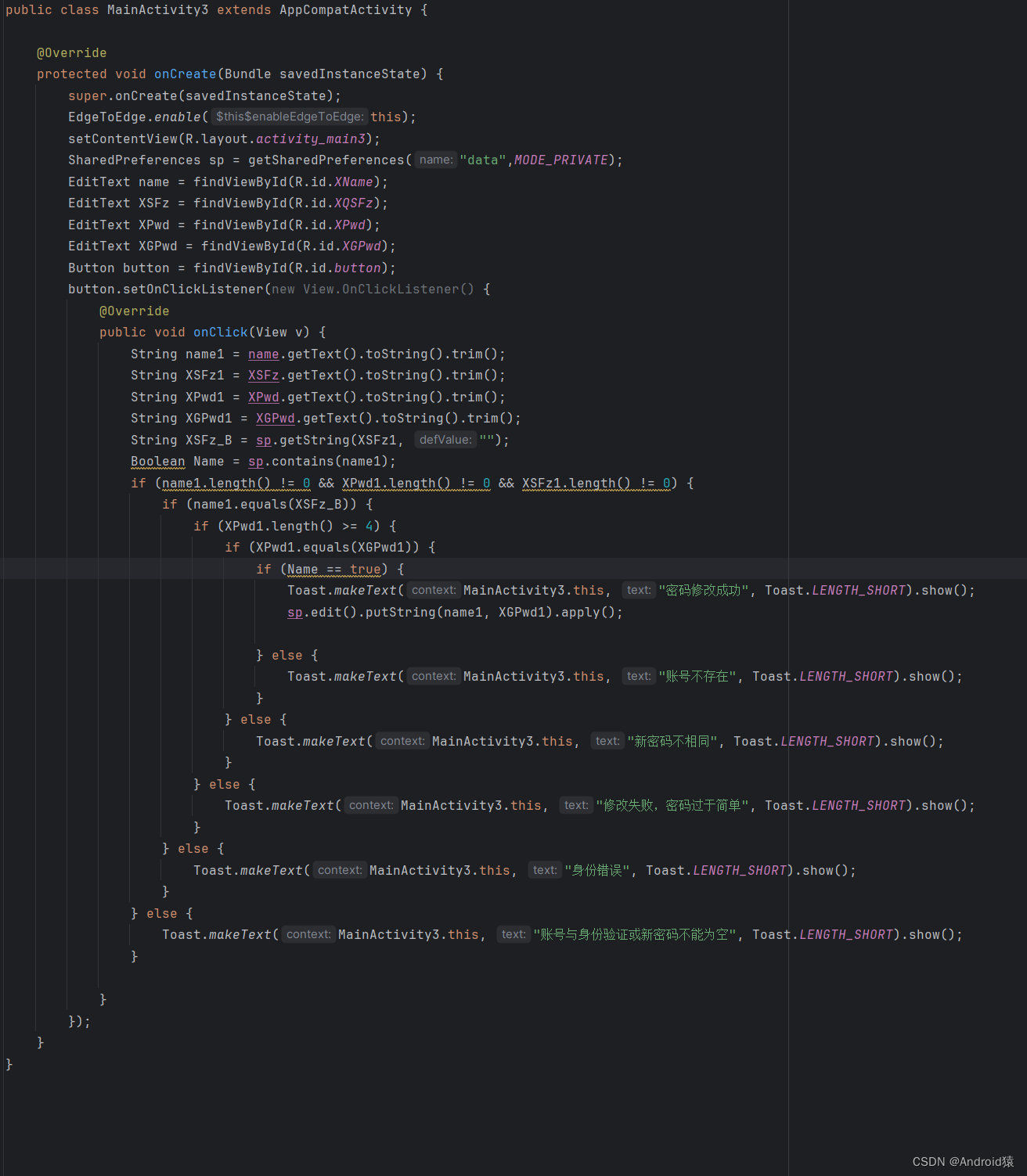The width and height of the screenshot is (1027, 1176).
Task: Click the "账号与身份验证或新密码不能为空" toast string
Action: coord(634,935)
